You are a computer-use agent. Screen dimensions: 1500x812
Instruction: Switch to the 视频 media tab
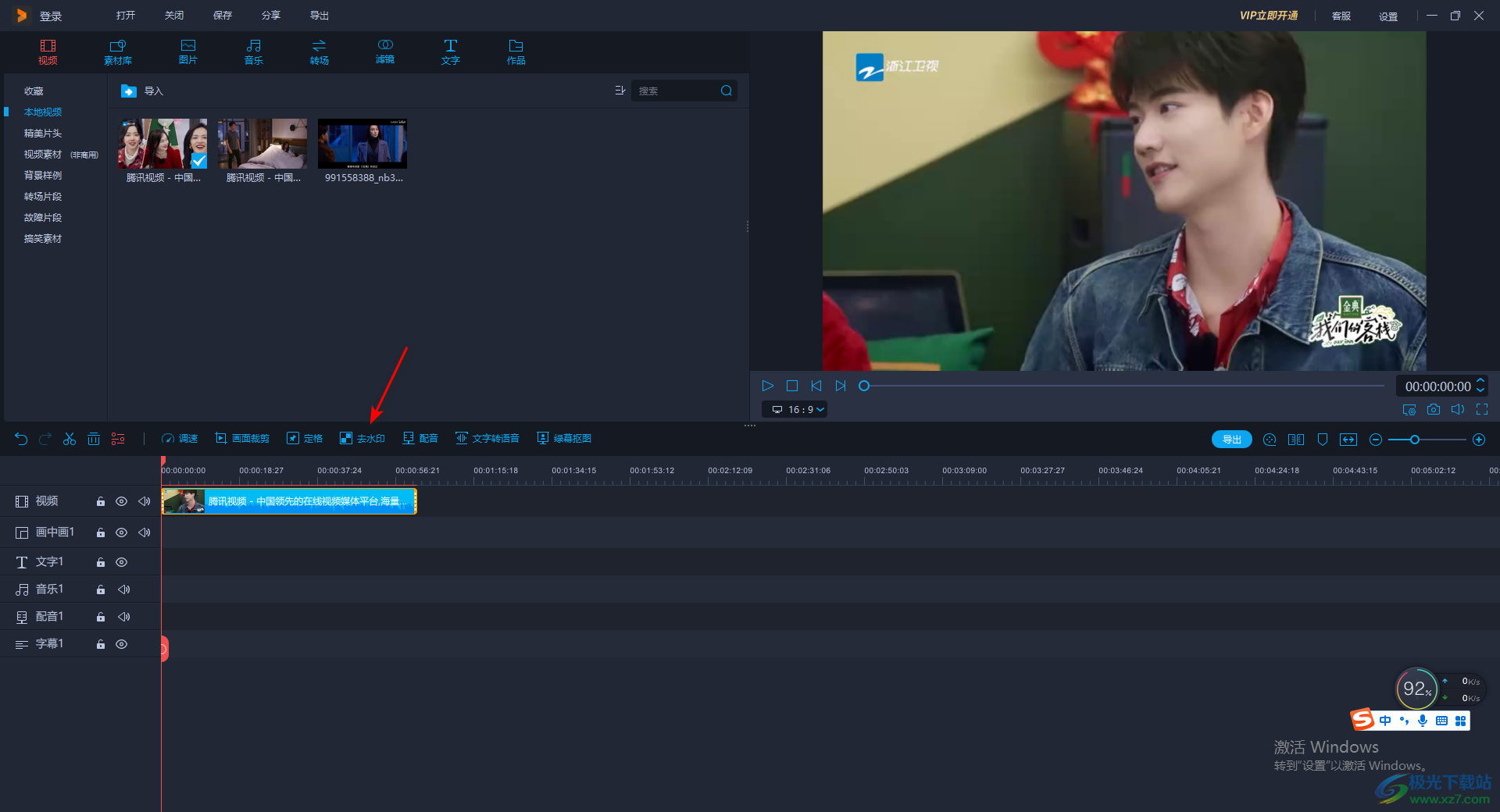(48, 52)
